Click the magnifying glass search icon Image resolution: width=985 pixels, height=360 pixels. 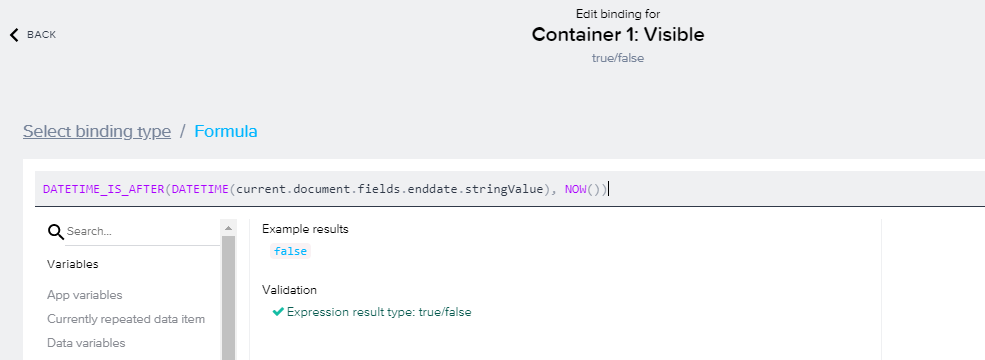pyautogui.click(x=55, y=232)
